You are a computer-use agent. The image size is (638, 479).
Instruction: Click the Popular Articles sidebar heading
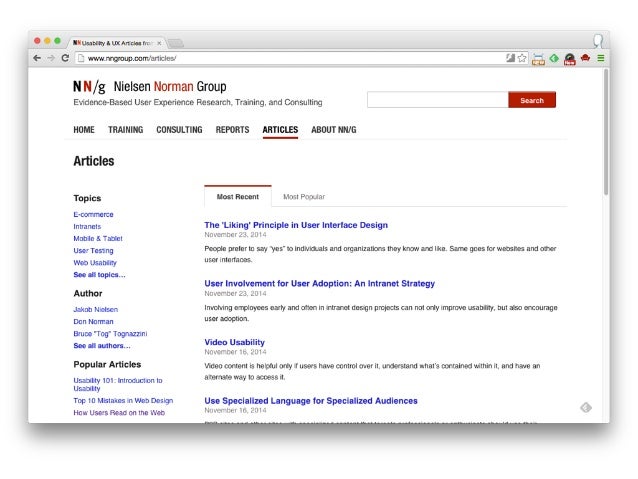(107, 364)
